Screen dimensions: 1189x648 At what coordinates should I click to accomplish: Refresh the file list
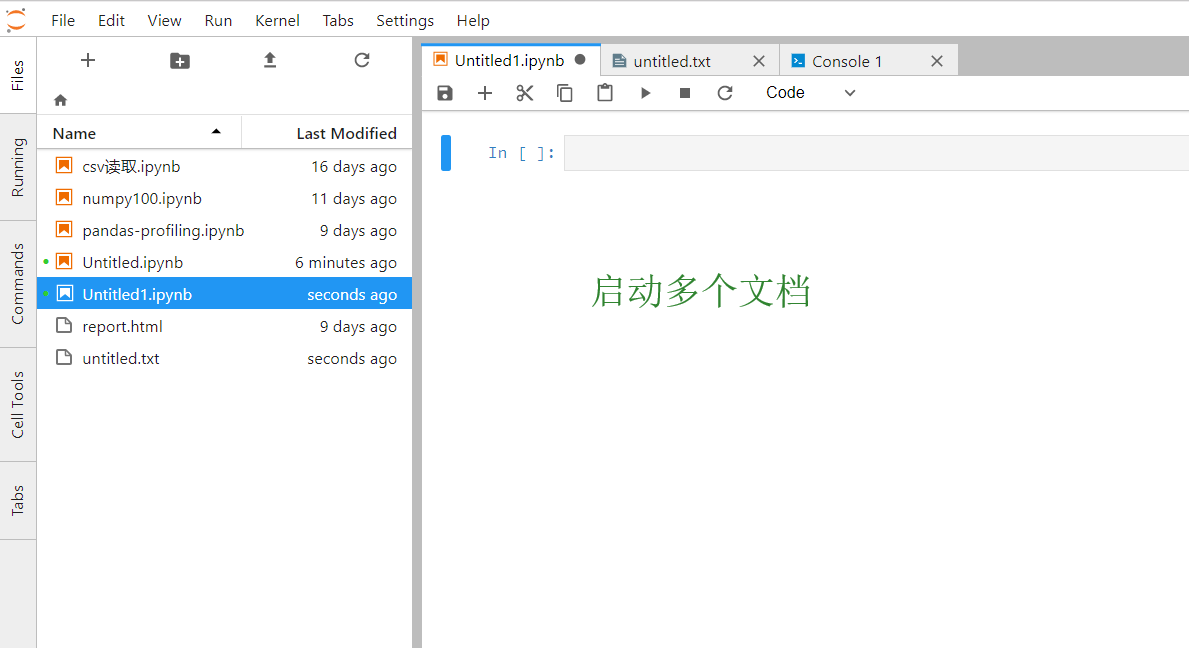coord(362,60)
